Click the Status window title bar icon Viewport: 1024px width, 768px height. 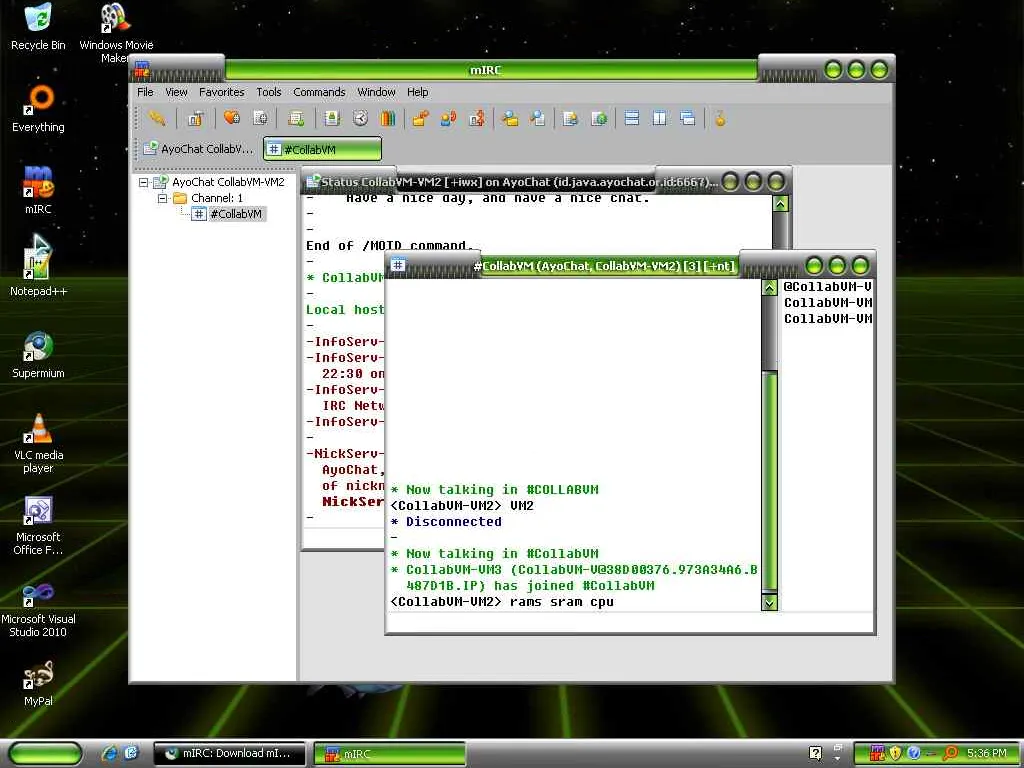point(313,180)
